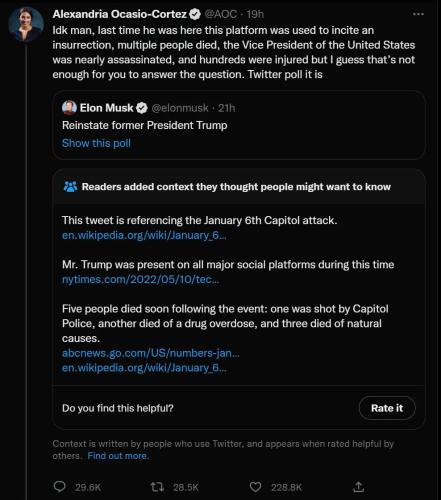Screen dimensions: 441x500
Task: Click the community readers people icon
Action: pyautogui.click(x=70, y=187)
